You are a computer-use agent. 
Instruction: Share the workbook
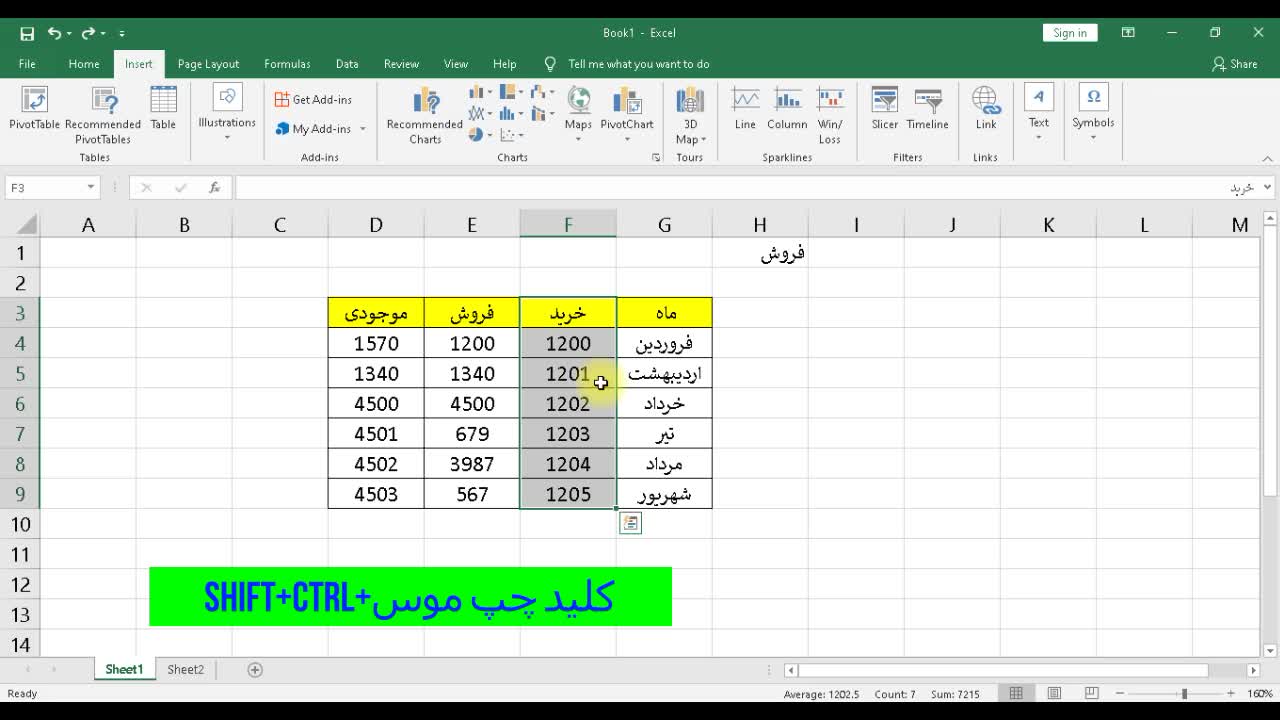1235,64
